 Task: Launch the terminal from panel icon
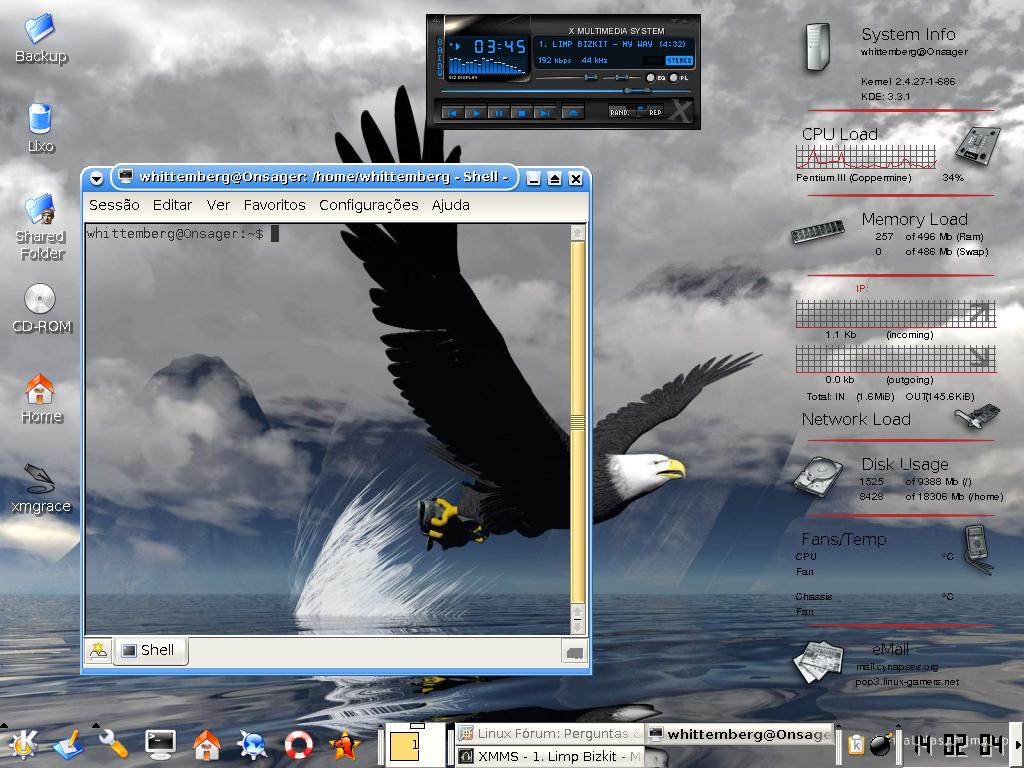coord(160,744)
